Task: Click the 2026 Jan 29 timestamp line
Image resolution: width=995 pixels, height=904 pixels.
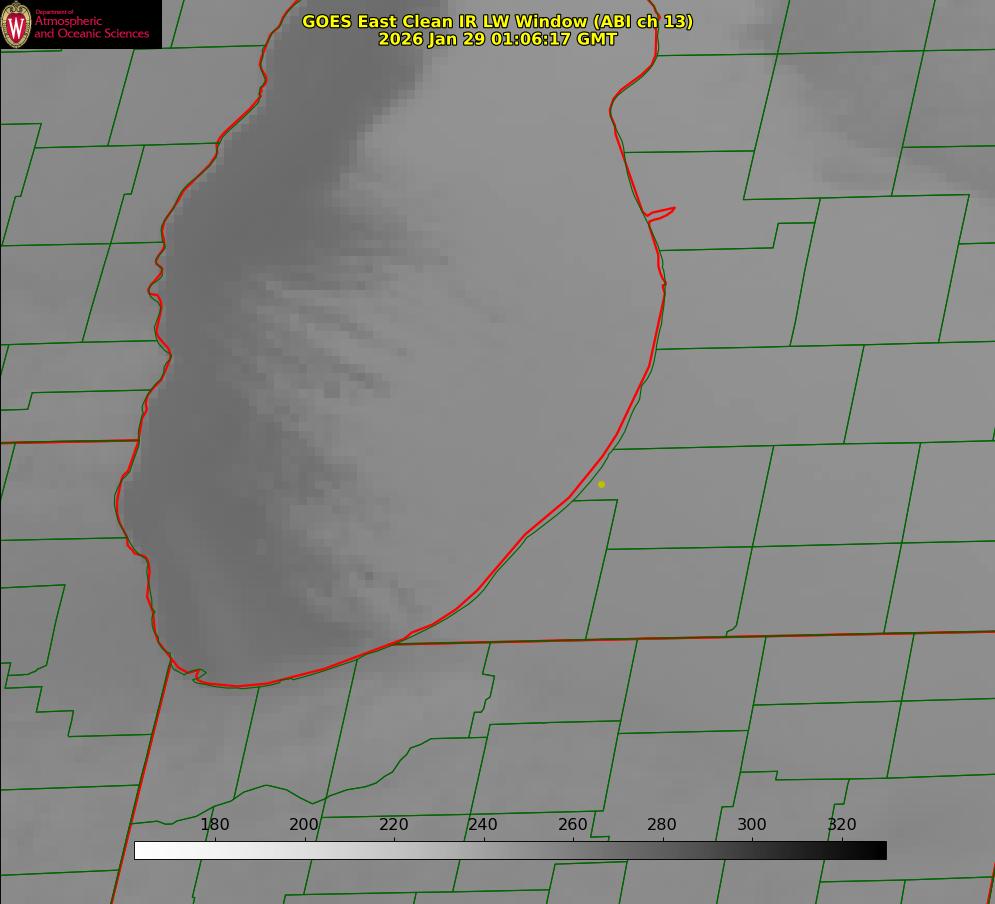Action: coord(497,39)
